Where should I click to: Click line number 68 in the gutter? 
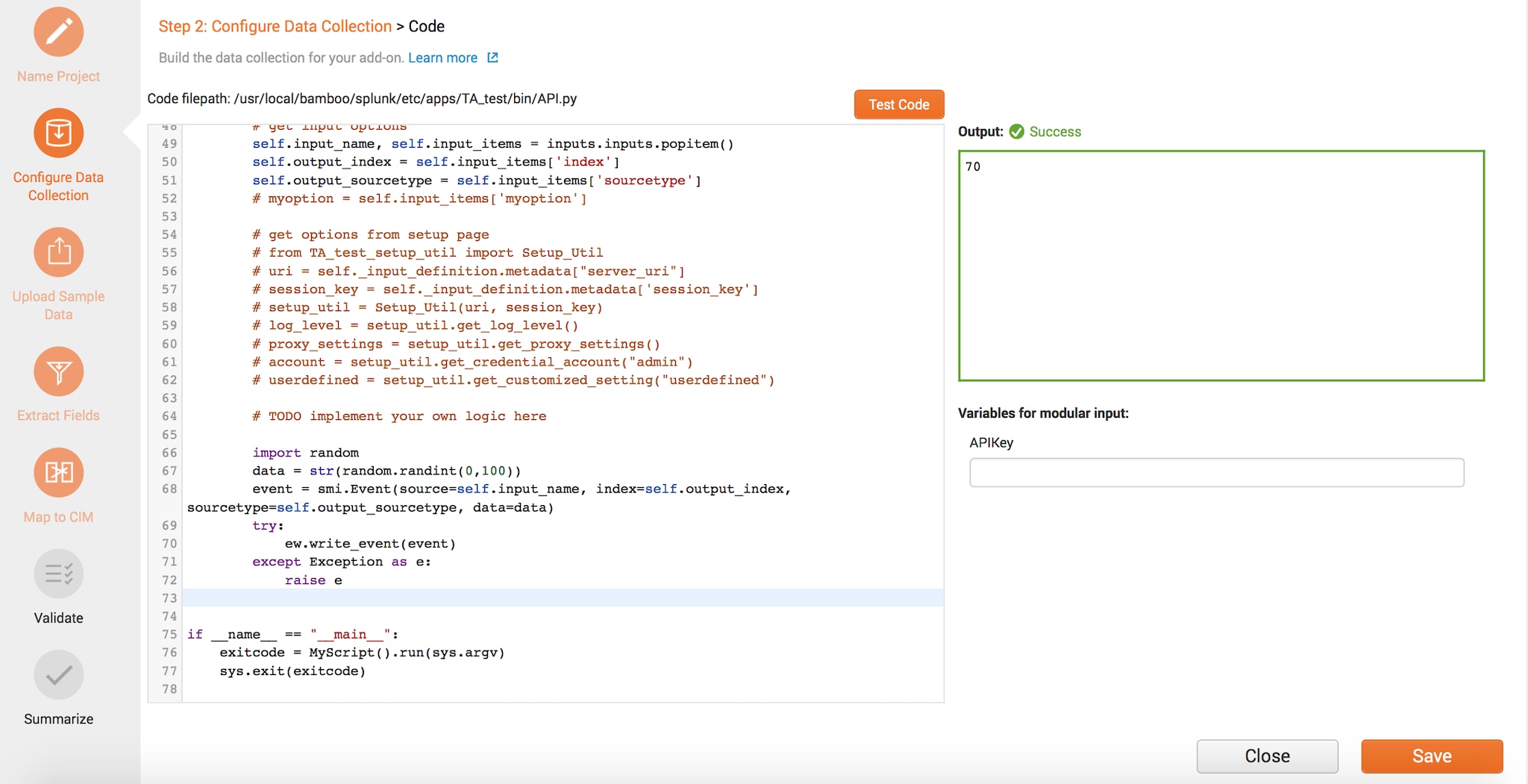tap(169, 489)
